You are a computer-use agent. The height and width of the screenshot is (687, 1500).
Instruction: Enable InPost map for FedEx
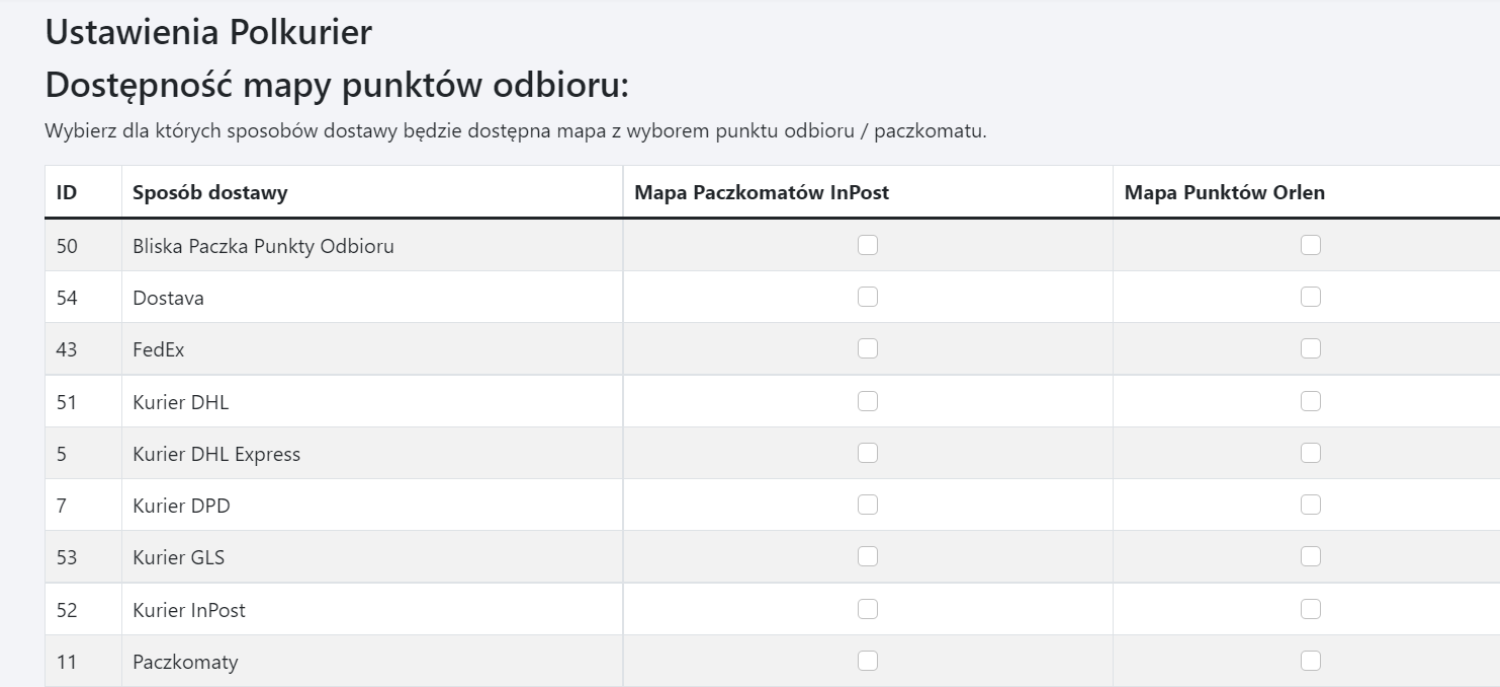click(x=868, y=348)
